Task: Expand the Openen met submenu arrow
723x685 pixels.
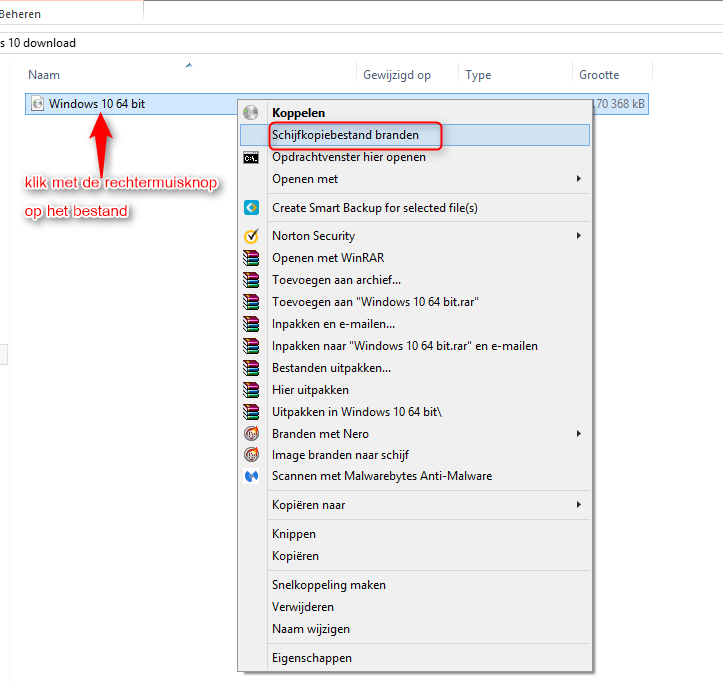Action: pos(578,178)
